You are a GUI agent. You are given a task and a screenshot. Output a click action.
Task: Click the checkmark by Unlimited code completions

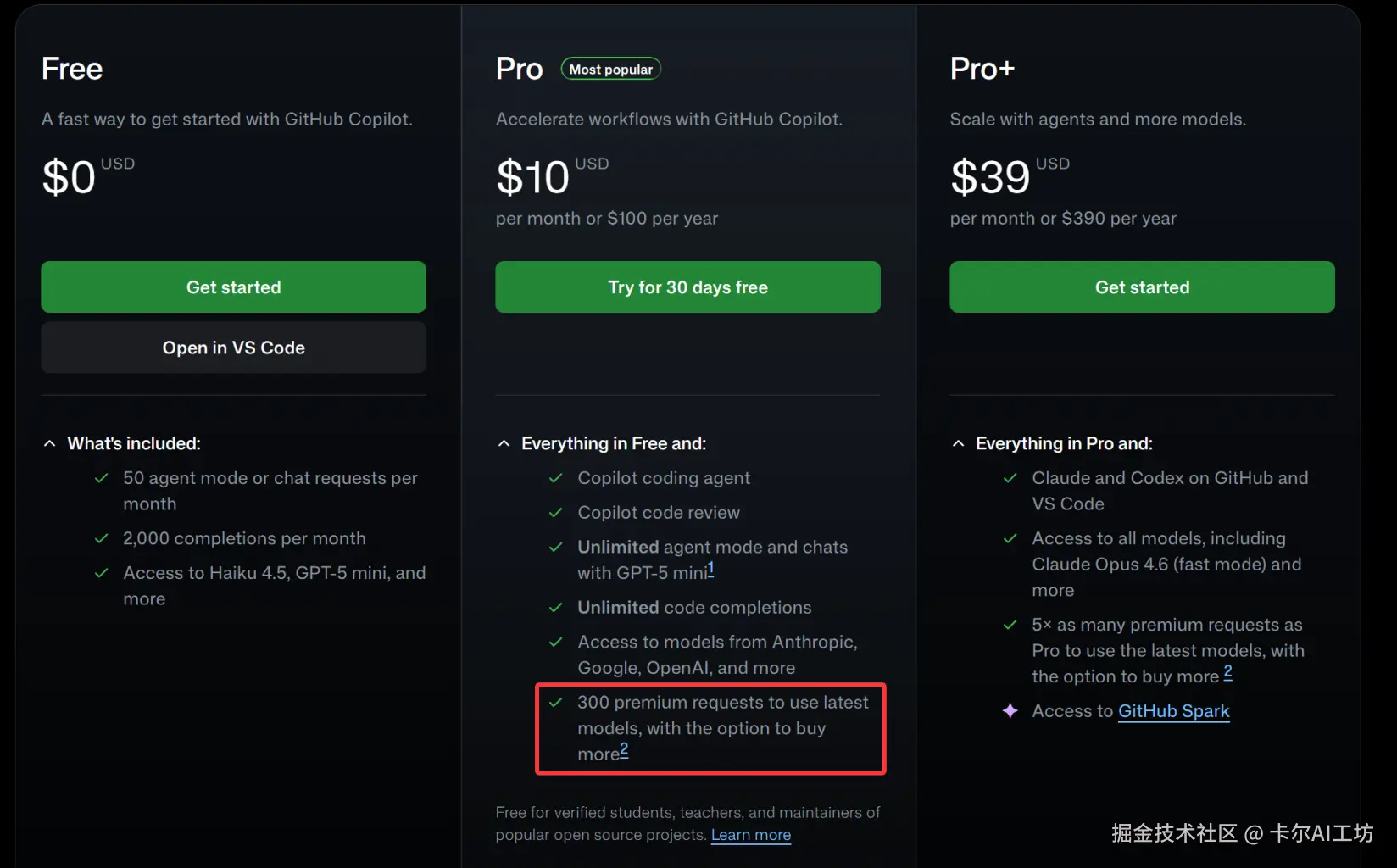click(556, 608)
